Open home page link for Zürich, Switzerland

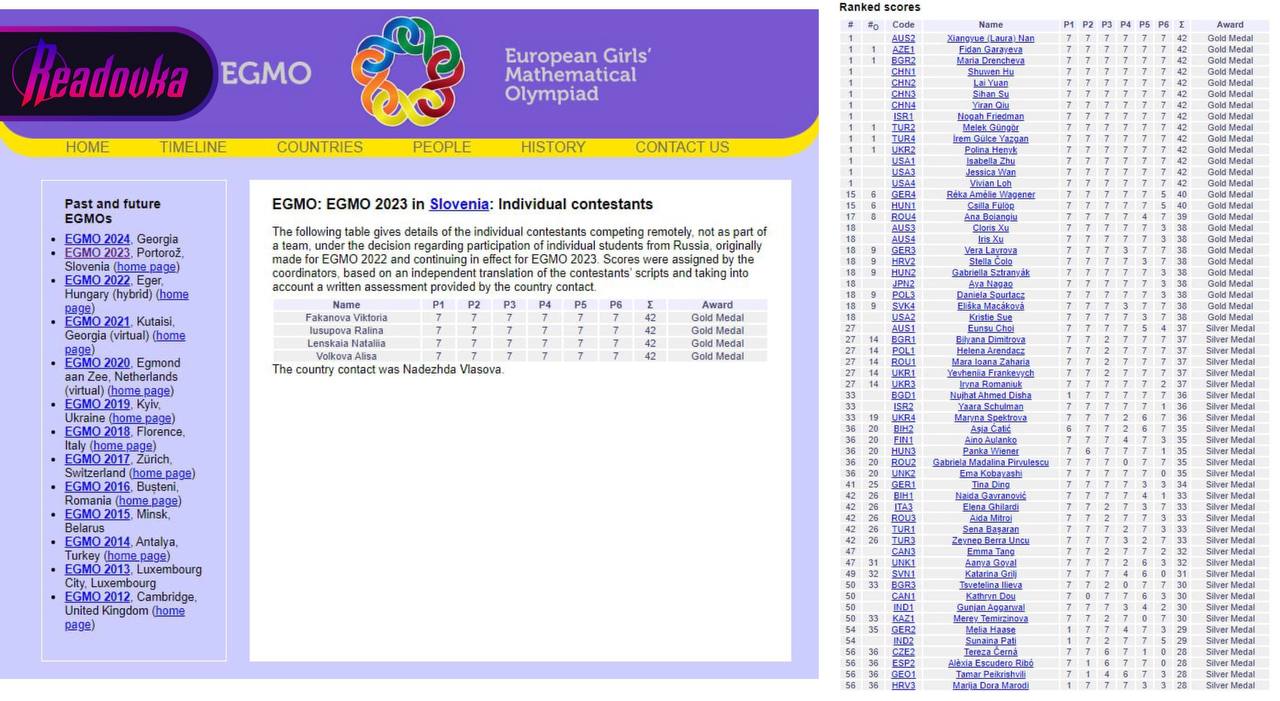coord(163,473)
